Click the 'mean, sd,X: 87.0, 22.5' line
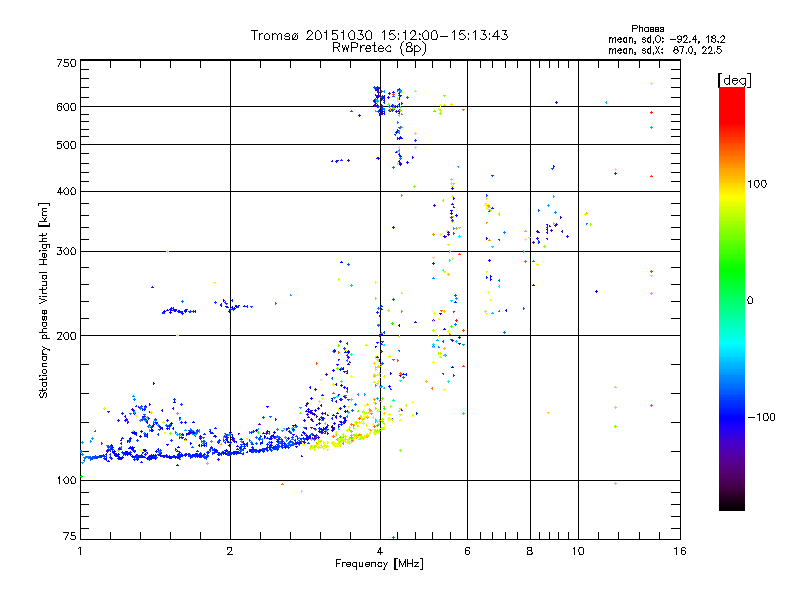The image size is (800, 600). (x=665, y=50)
